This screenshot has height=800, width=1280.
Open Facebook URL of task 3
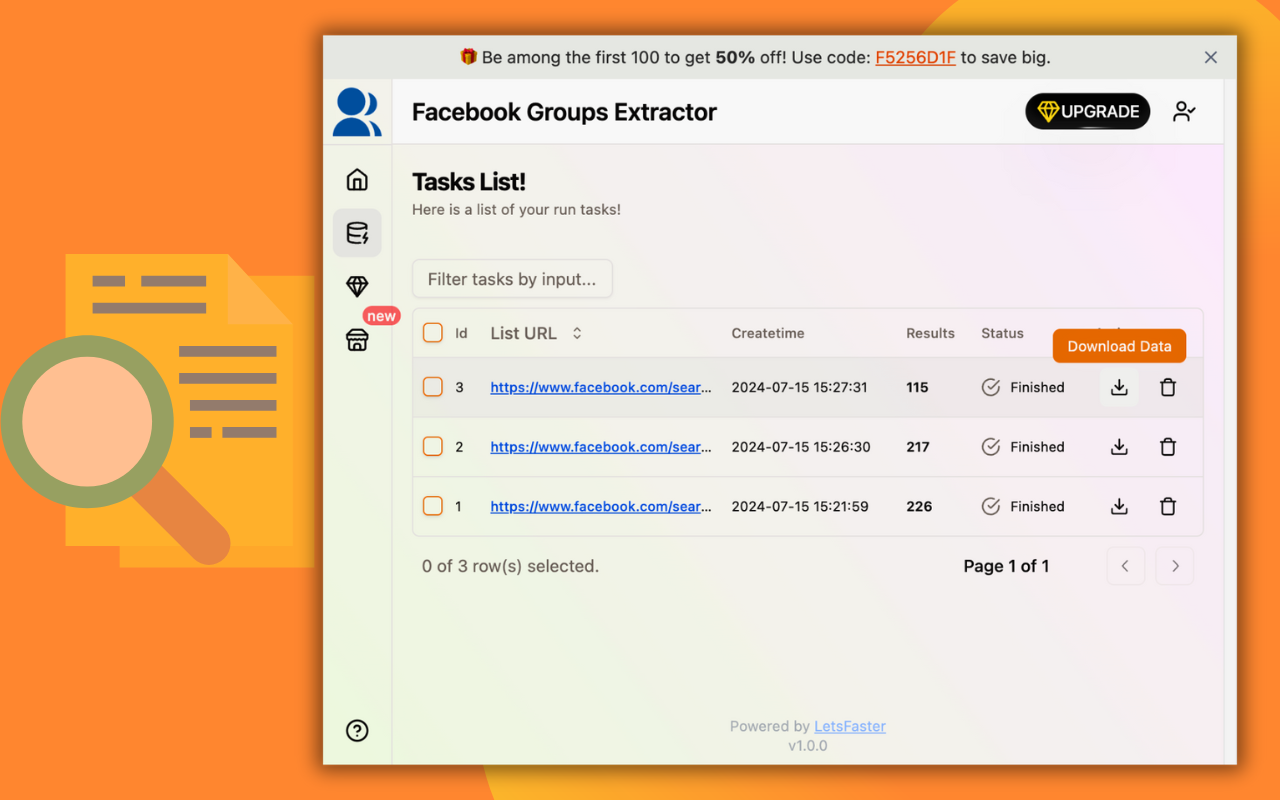601,387
